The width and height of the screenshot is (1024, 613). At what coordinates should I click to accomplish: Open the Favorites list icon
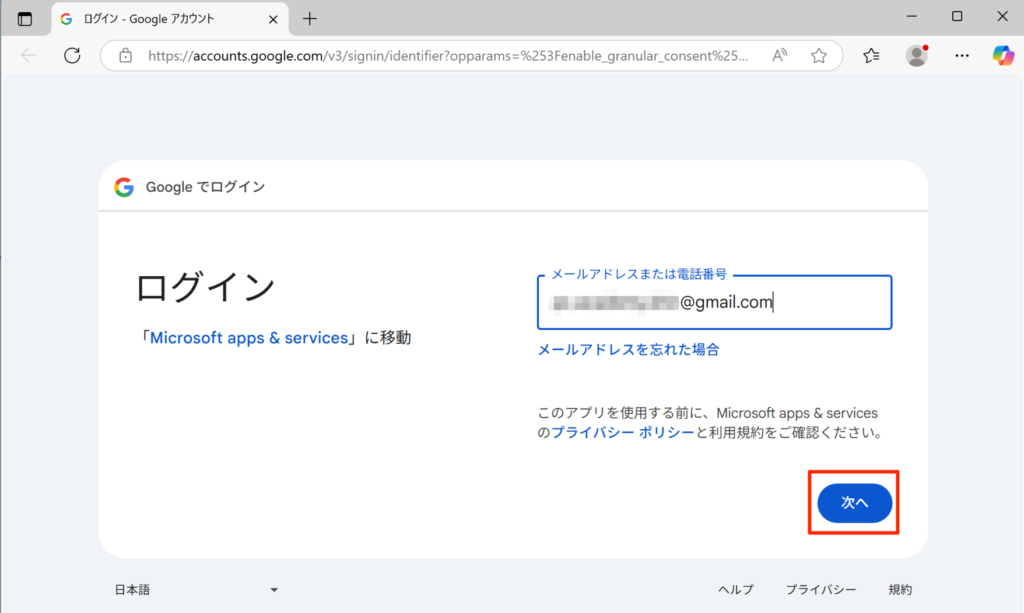(x=871, y=55)
